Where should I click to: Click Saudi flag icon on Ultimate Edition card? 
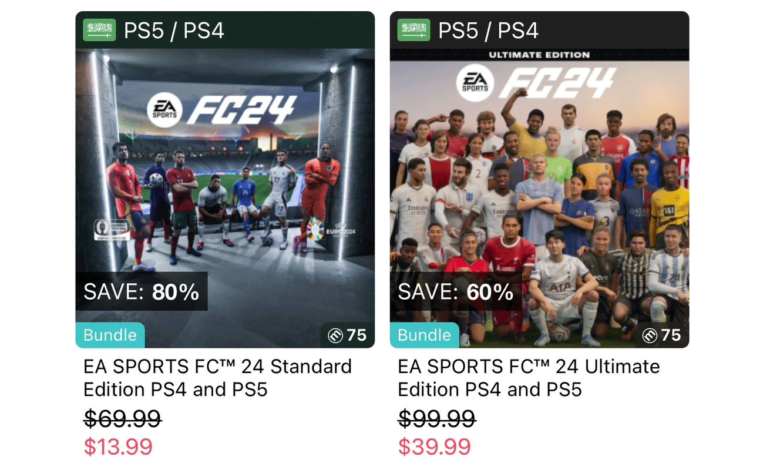tap(414, 30)
